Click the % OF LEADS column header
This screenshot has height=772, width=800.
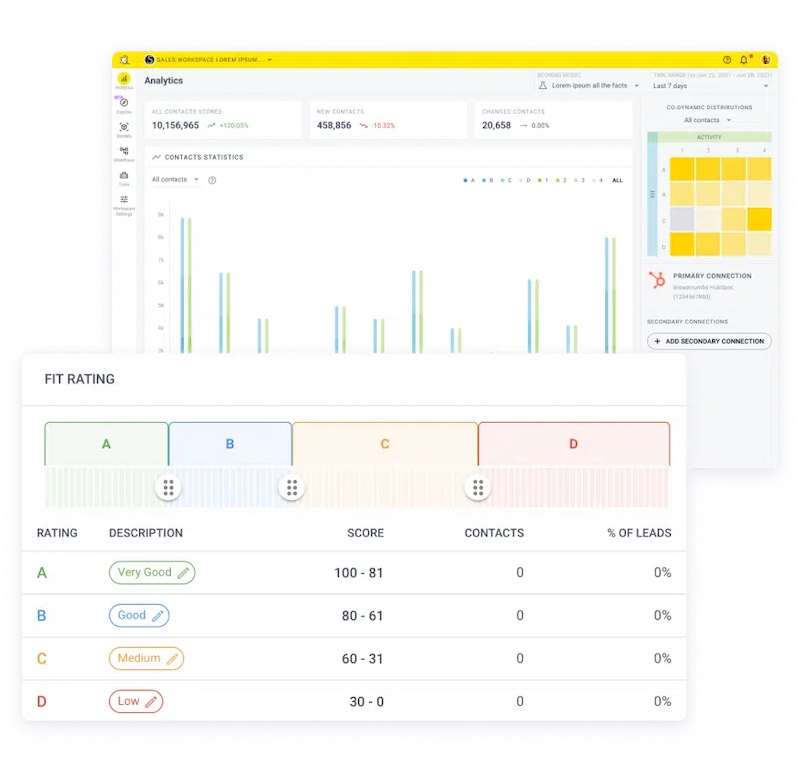pyautogui.click(x=639, y=533)
